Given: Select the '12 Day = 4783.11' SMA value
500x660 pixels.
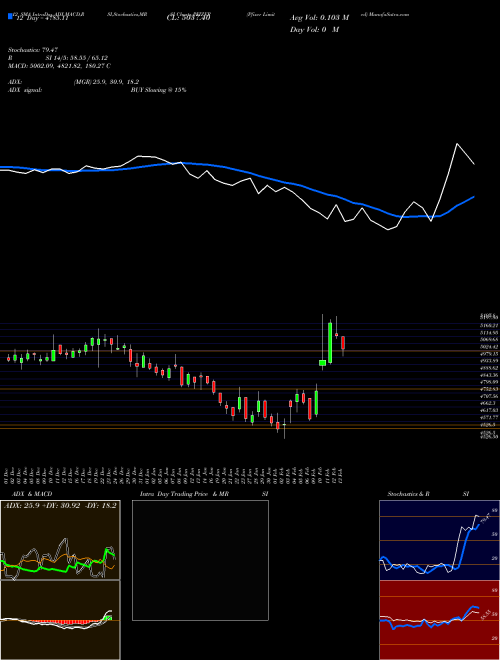Looking at the screenshot, I should 41,19.
